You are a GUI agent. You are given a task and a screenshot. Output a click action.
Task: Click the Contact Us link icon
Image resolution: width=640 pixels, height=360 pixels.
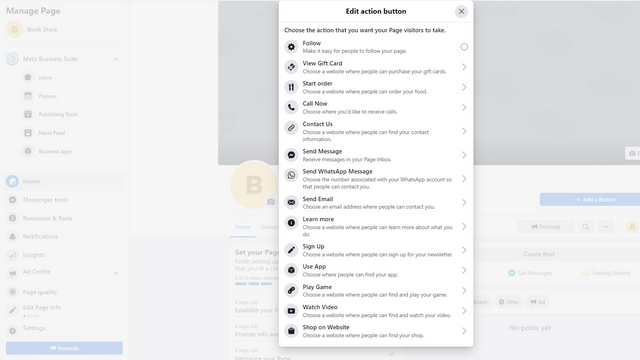tap(291, 128)
